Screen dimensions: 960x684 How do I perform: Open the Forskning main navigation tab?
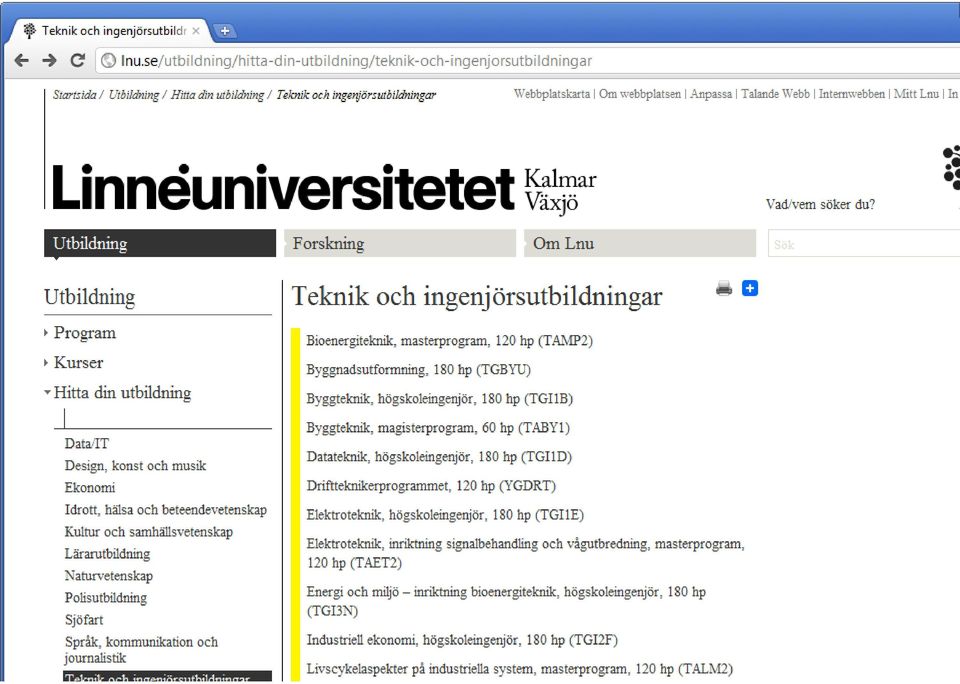pyautogui.click(x=400, y=243)
